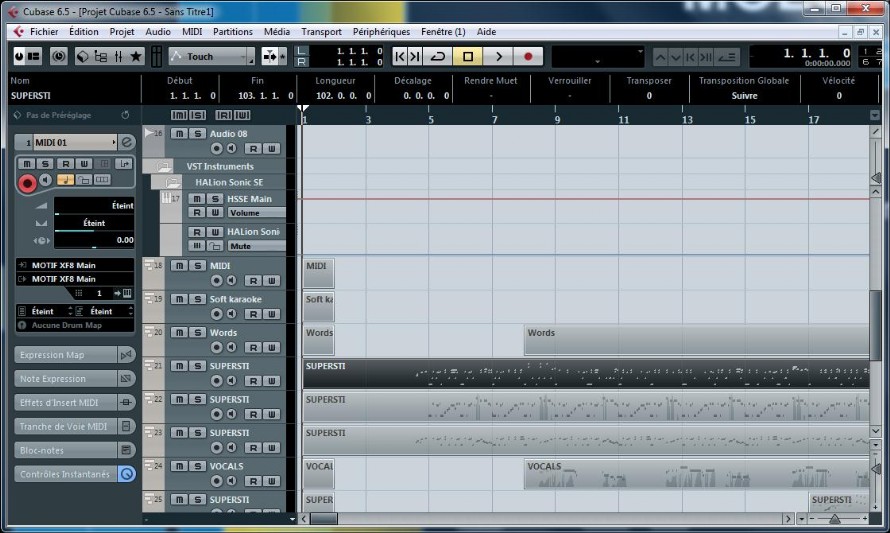Click the Contrôles Instantanés icon

(x=126, y=474)
